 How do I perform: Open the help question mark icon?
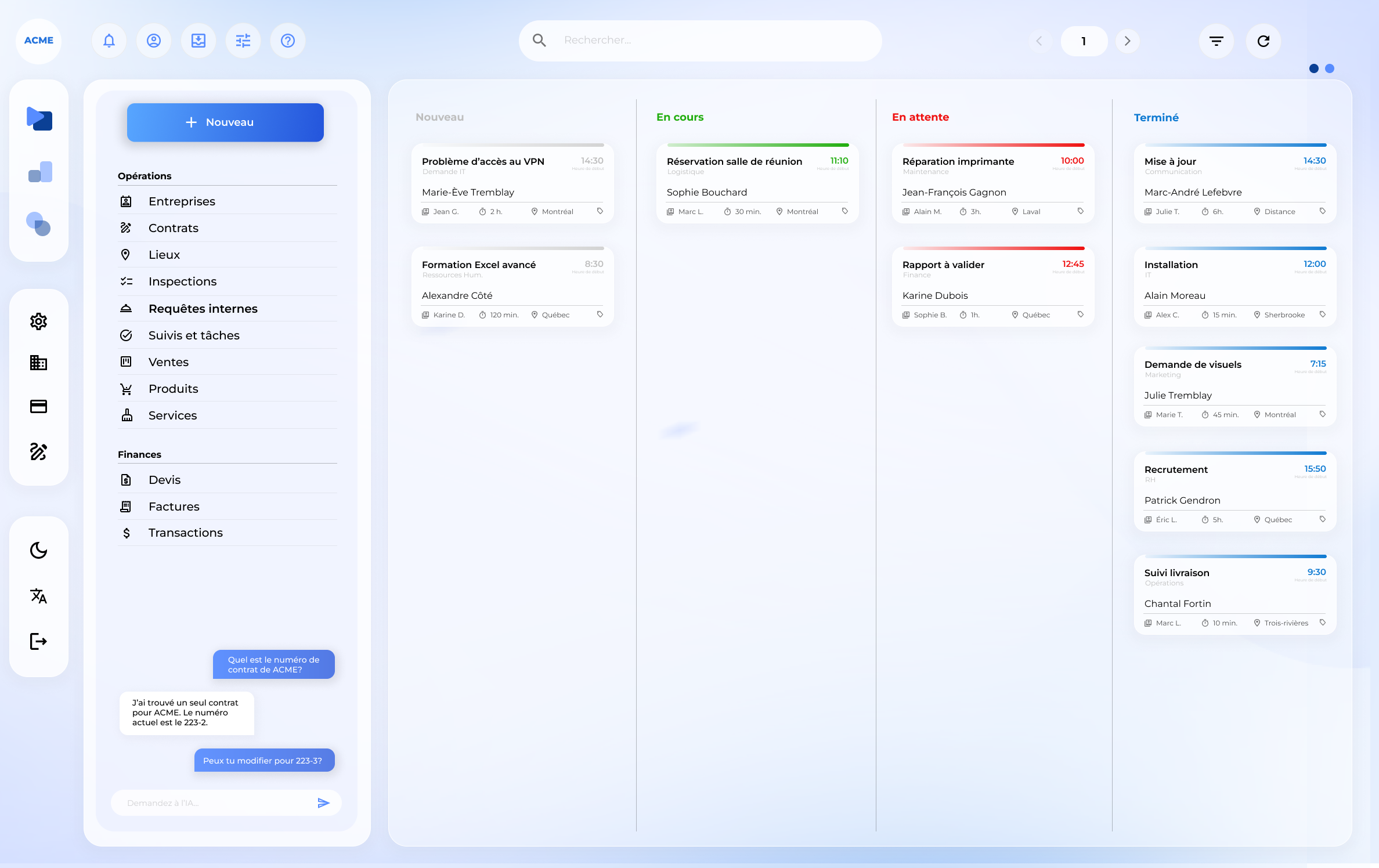(288, 41)
